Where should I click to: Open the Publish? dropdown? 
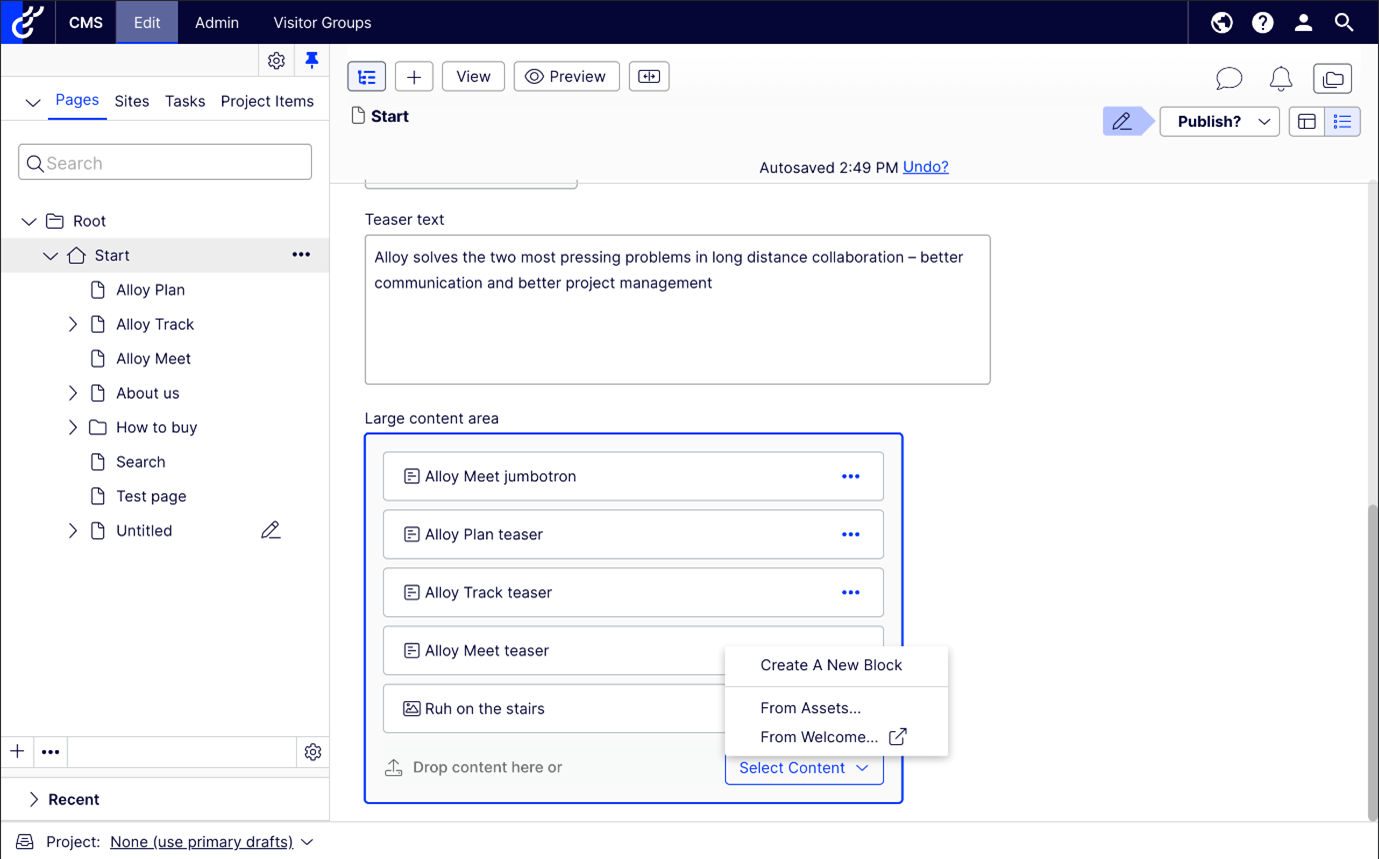(x=1219, y=122)
